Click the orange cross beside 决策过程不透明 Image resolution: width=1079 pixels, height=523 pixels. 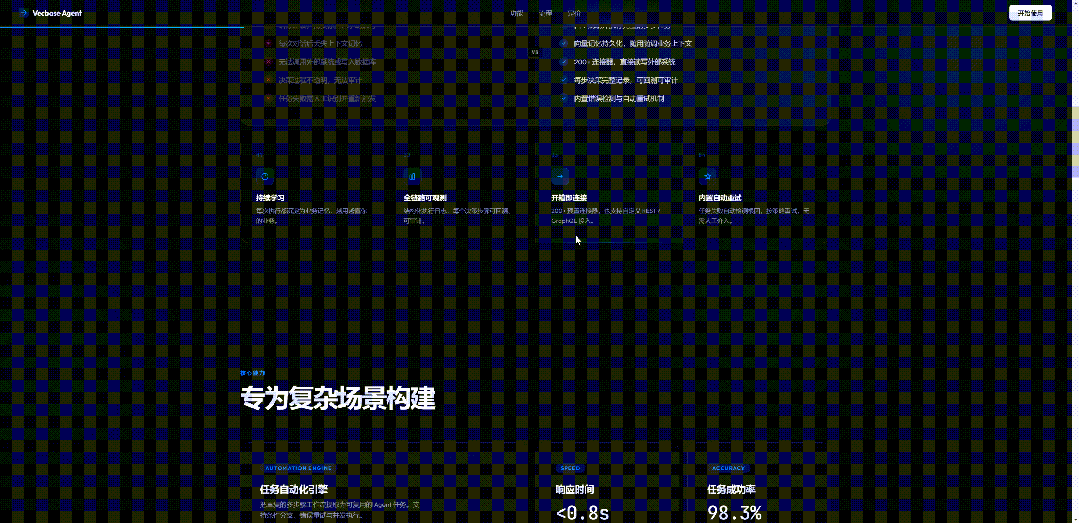pyautogui.click(x=268, y=81)
